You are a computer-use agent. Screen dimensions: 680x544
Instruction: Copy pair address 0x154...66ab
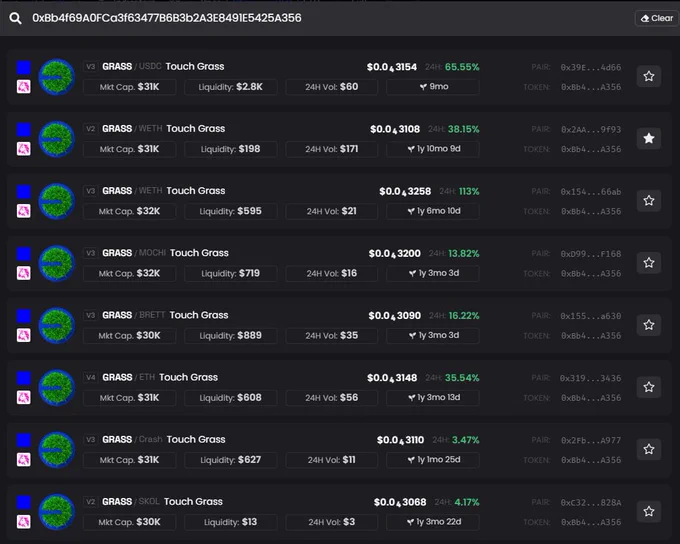pos(591,191)
